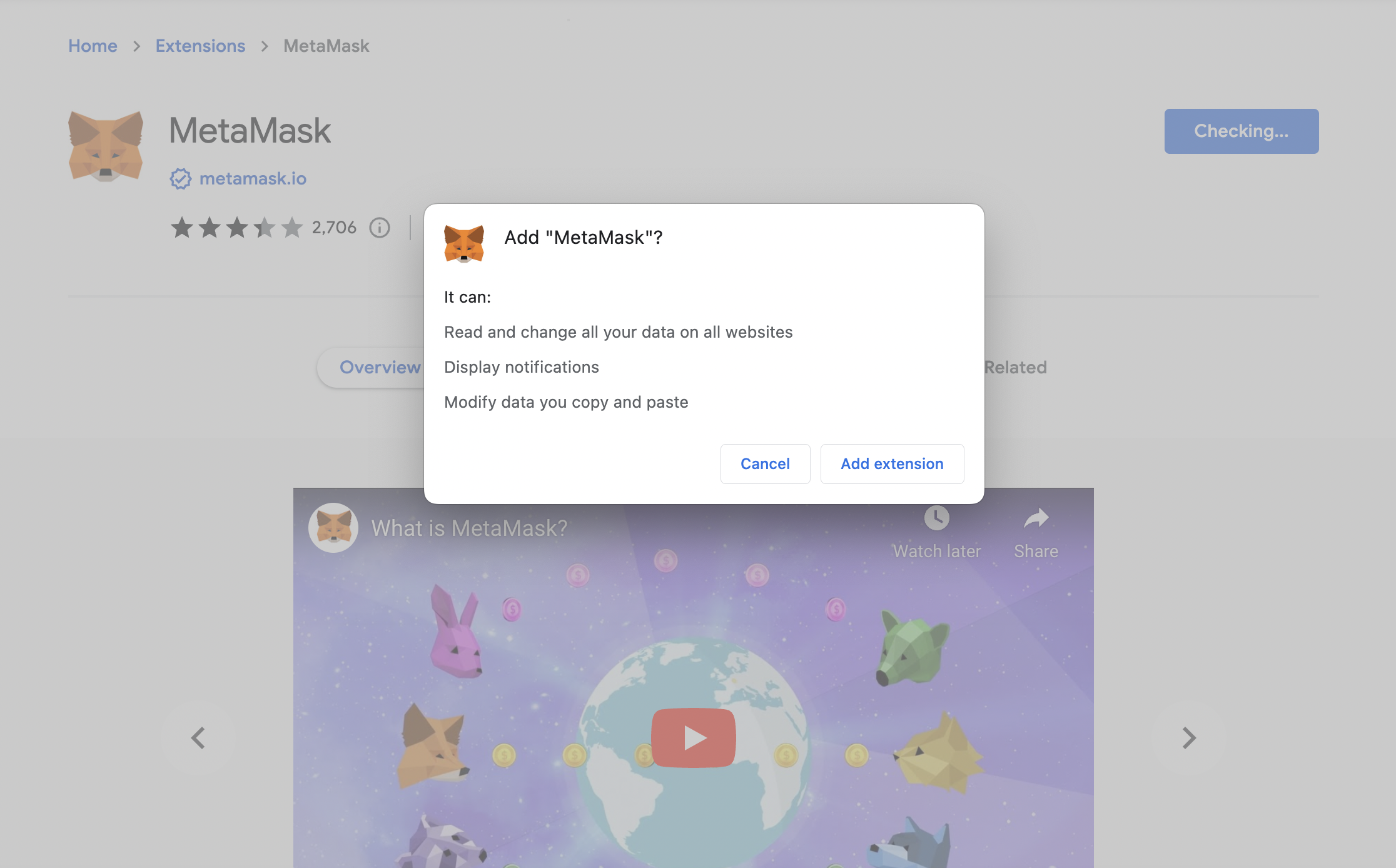Click the Share icon on the video

(x=1036, y=518)
